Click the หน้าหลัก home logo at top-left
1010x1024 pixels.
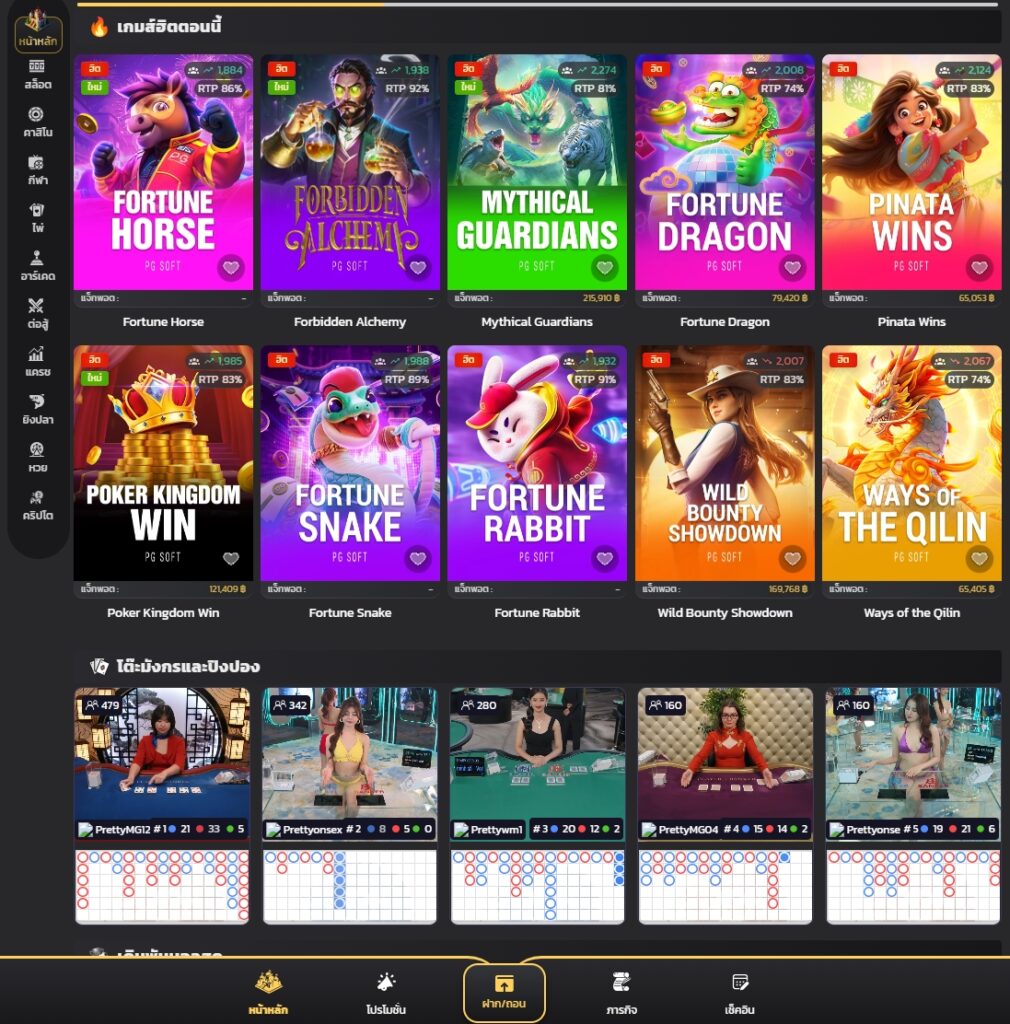click(x=39, y=31)
